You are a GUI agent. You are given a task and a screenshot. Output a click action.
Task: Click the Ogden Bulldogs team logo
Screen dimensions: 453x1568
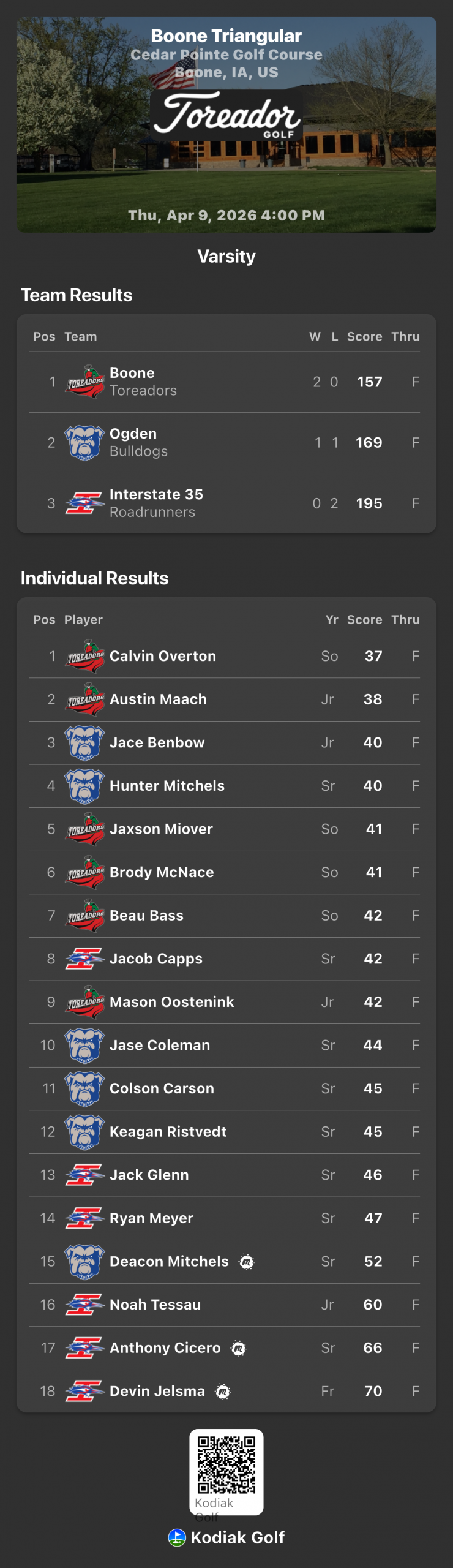(84, 442)
